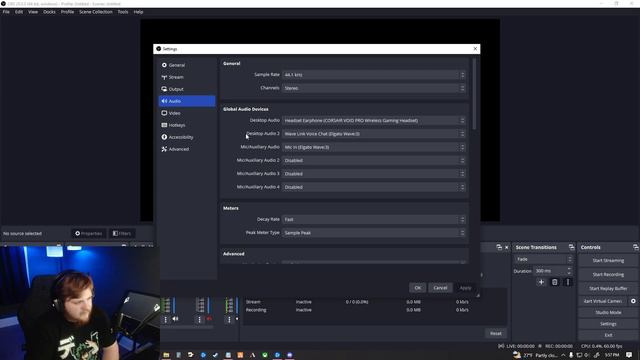Click the taskbar clock
The height and width of the screenshot is (360, 640).
coord(611,355)
